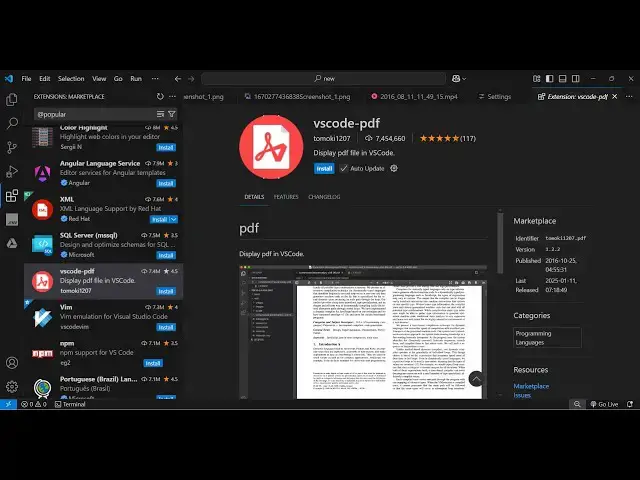The width and height of the screenshot is (640, 480).
Task: Open the Marketplace resource link
Action: point(531,386)
